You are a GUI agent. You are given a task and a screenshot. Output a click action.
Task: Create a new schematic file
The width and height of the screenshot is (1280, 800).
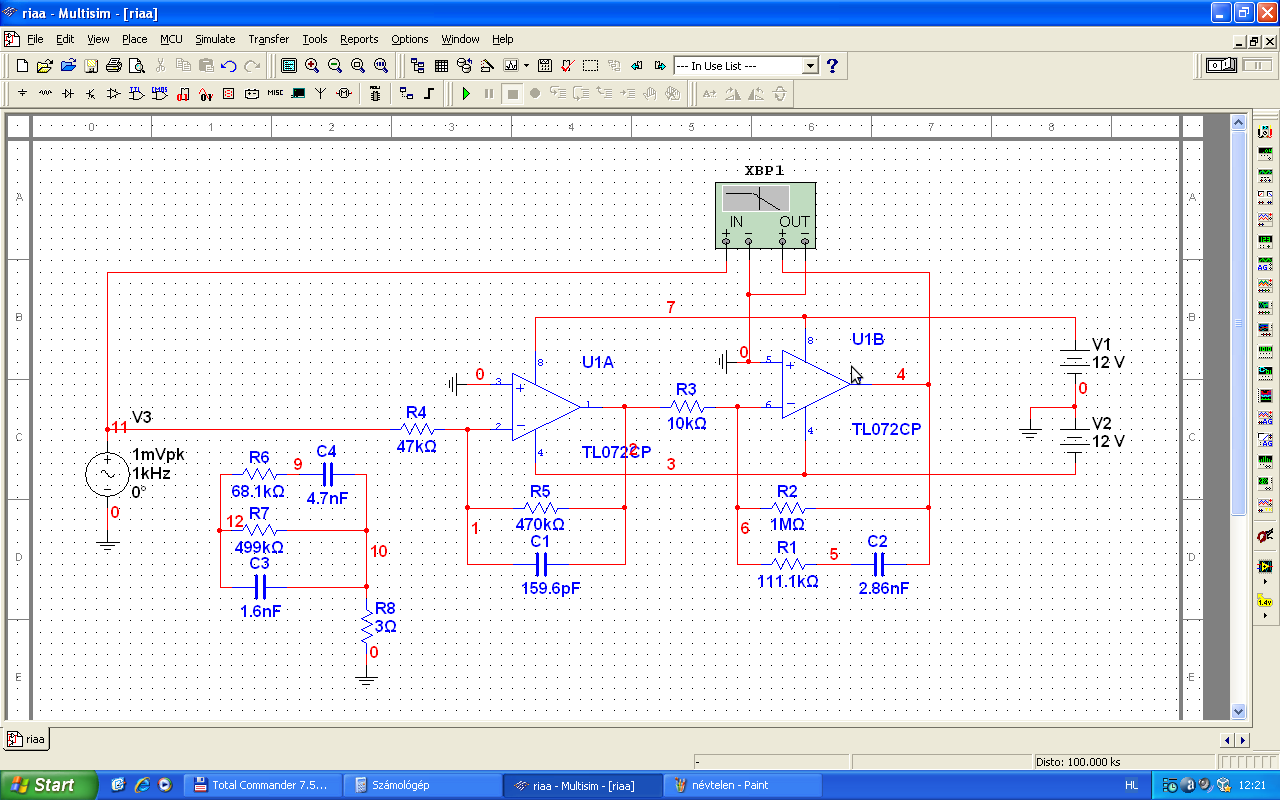[x=22, y=66]
